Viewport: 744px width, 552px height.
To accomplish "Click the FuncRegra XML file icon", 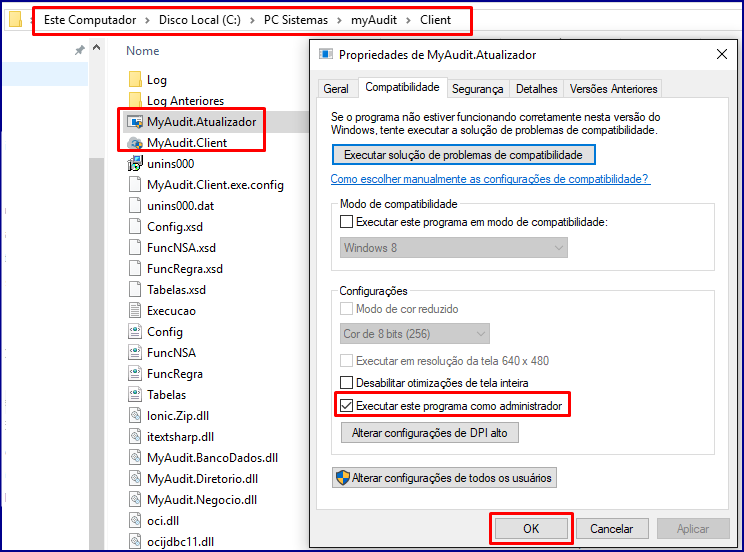I will pos(135,374).
